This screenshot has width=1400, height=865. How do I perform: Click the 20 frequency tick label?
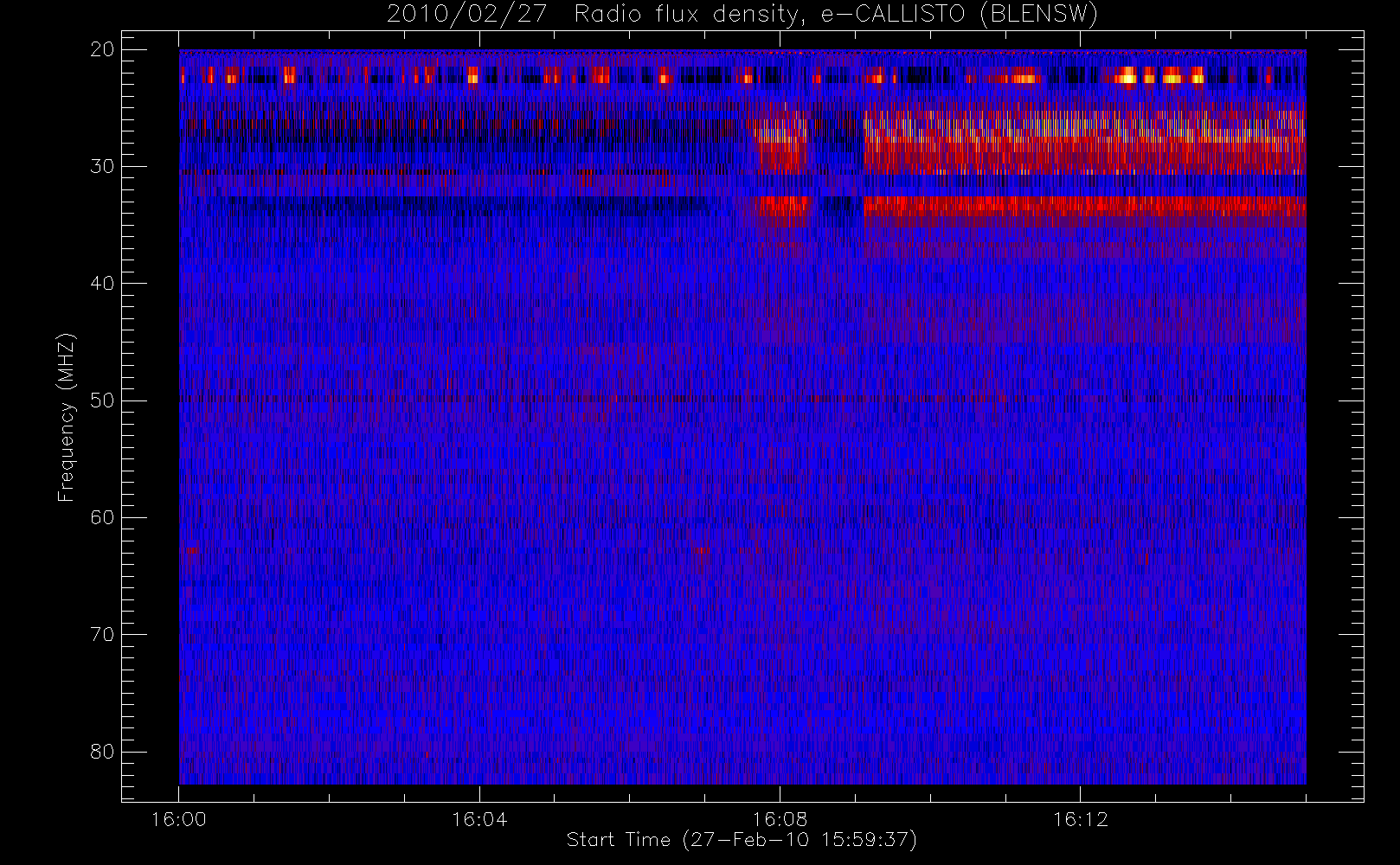tap(102, 49)
